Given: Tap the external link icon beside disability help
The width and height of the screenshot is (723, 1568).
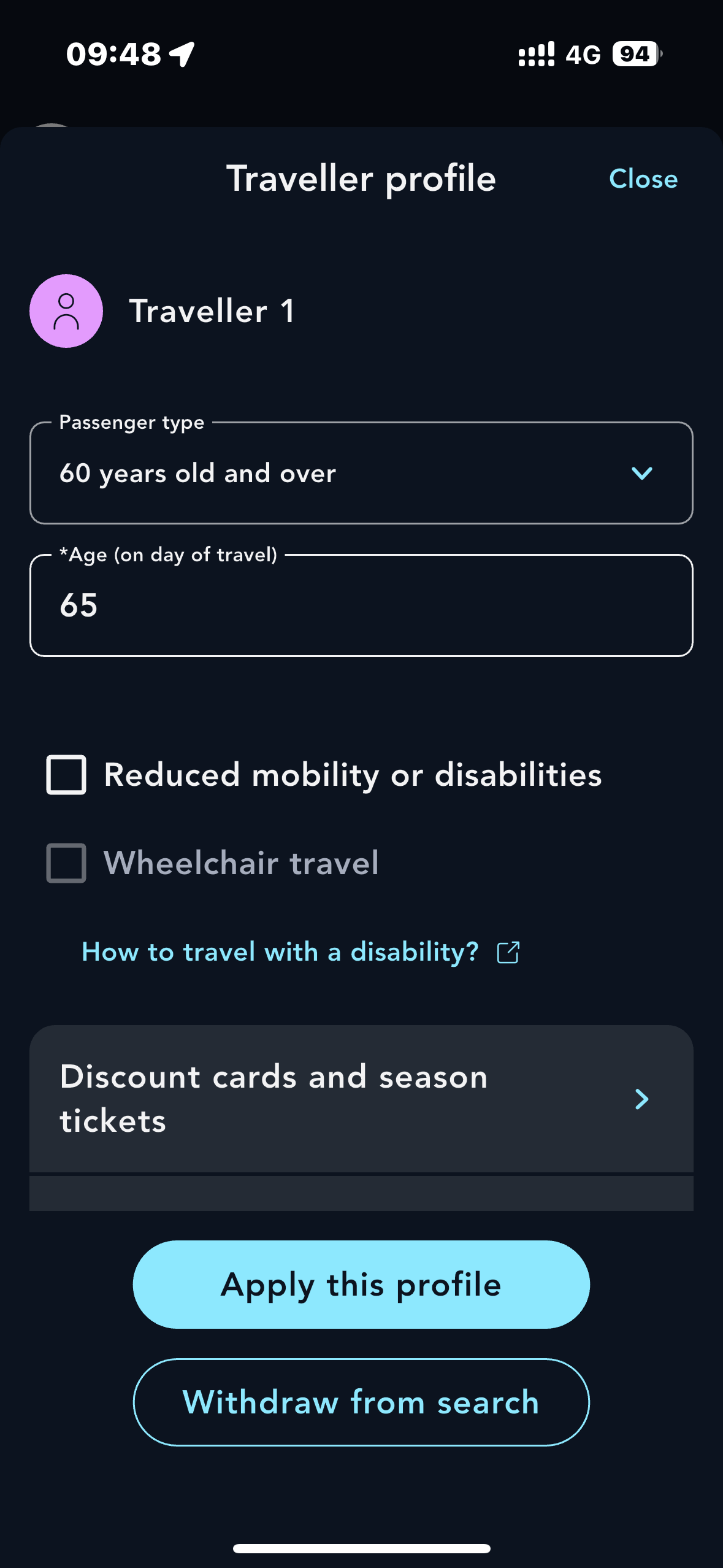Looking at the screenshot, I should click(508, 952).
